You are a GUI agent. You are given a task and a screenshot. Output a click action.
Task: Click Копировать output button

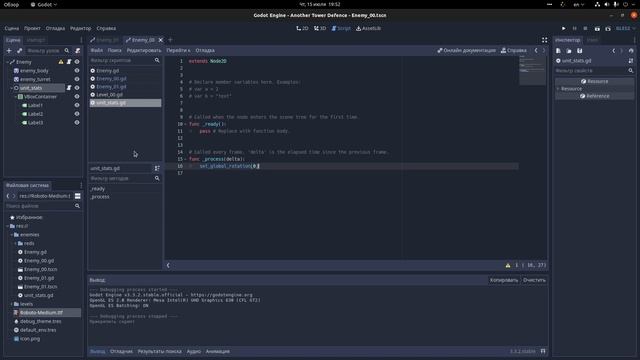[504, 280]
